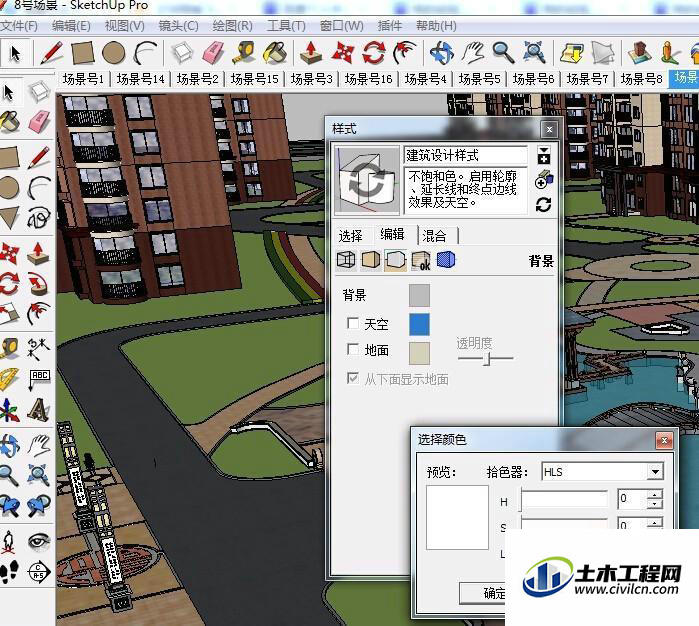This screenshot has height=626, width=699.
Task: Switch to 混合 tab in Styles dialog
Action: point(434,235)
